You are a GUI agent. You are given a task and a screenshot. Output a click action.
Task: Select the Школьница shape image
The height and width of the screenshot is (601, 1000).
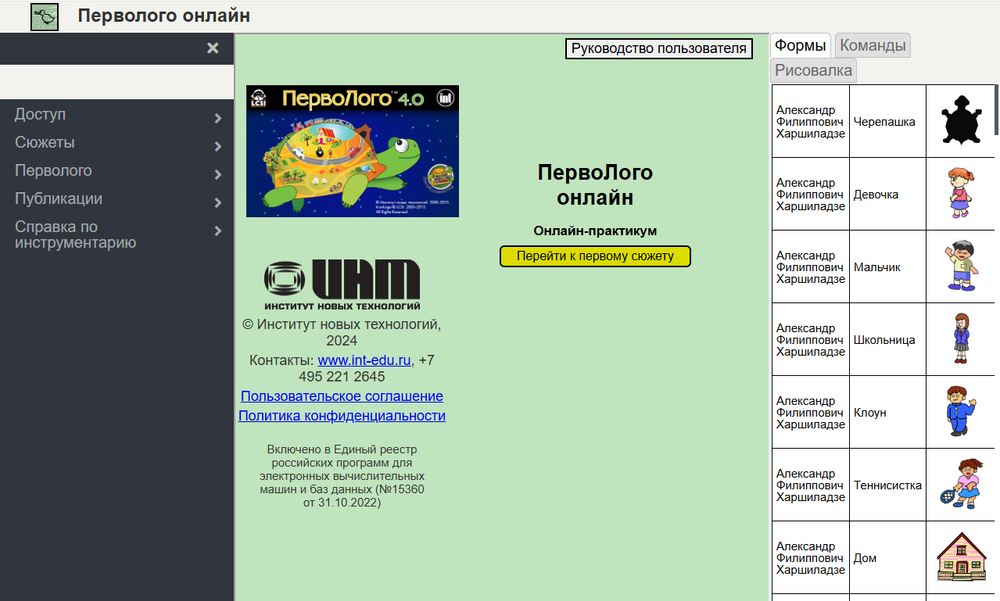[x=961, y=339]
